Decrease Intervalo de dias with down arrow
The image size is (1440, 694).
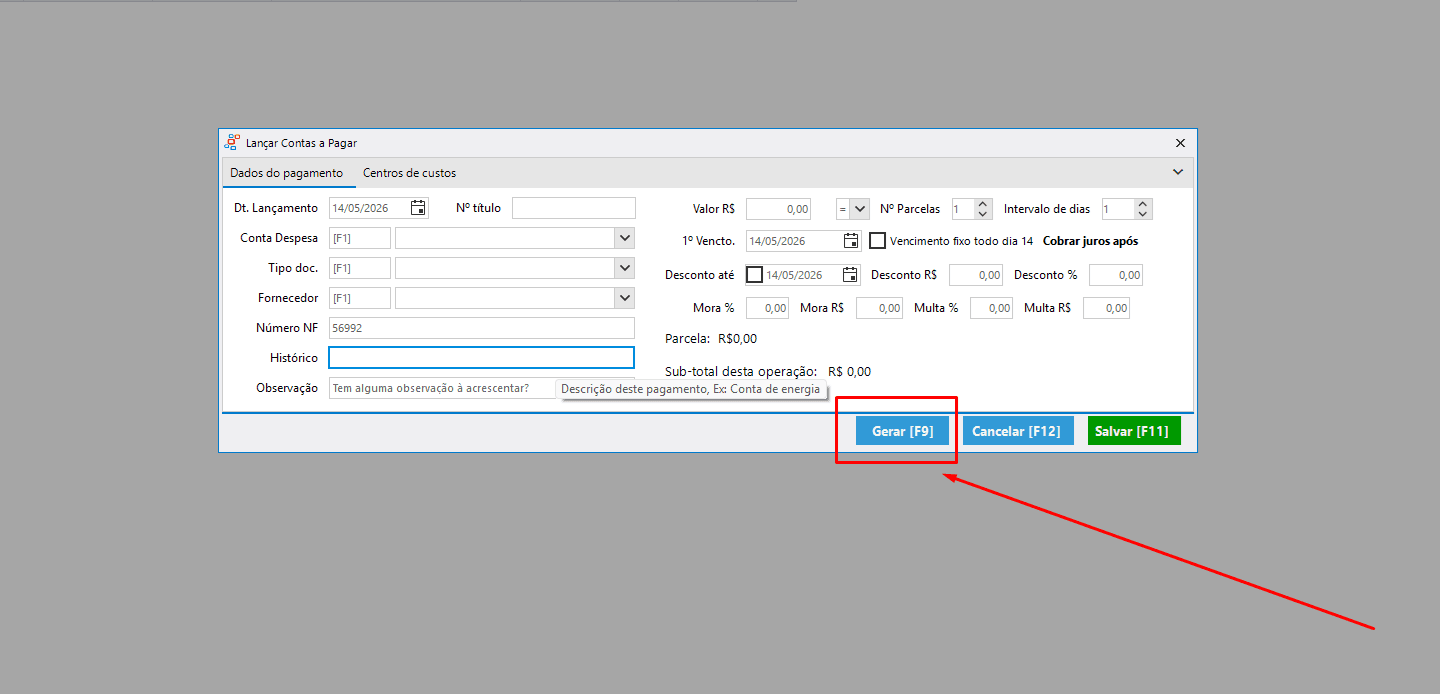coord(1144,214)
